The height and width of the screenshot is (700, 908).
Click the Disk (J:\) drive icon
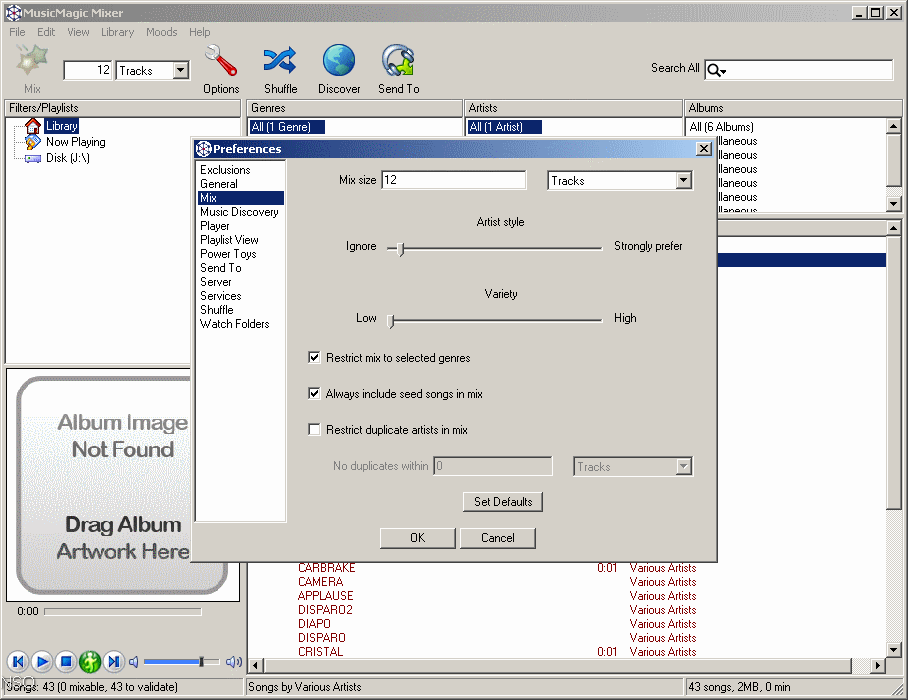[x=33, y=158]
